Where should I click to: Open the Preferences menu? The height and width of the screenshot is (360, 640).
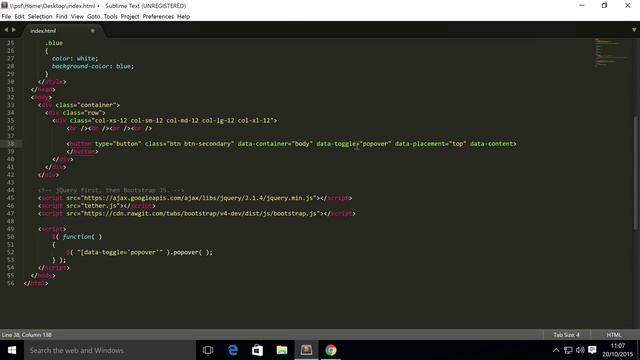tap(158, 17)
